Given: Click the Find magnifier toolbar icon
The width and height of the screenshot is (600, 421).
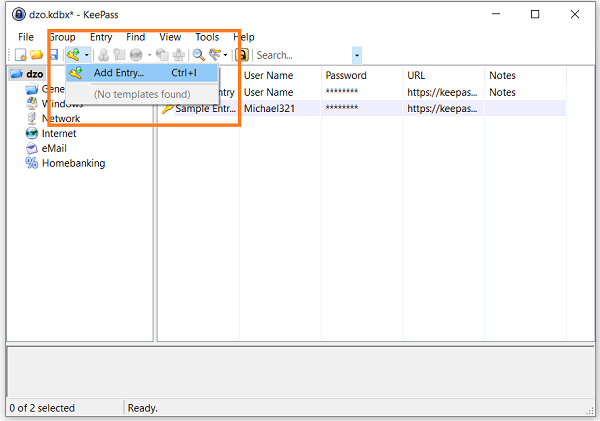Looking at the screenshot, I should click(198, 55).
